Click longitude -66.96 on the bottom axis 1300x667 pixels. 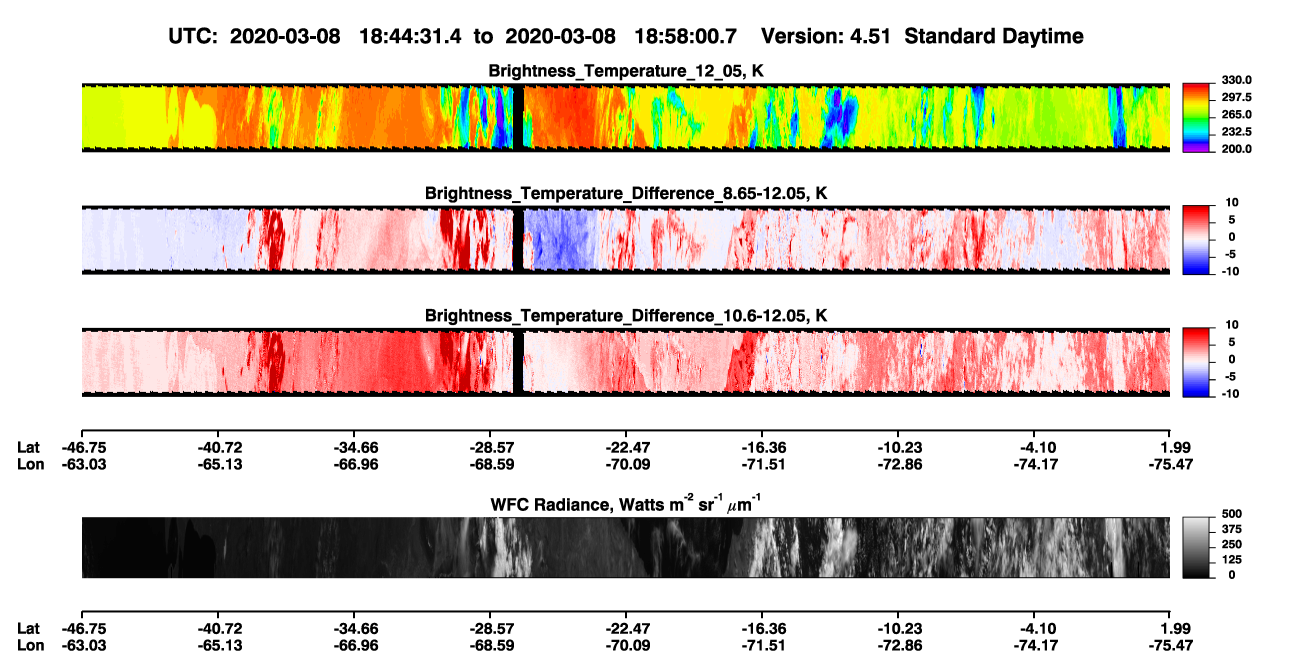[354, 644]
